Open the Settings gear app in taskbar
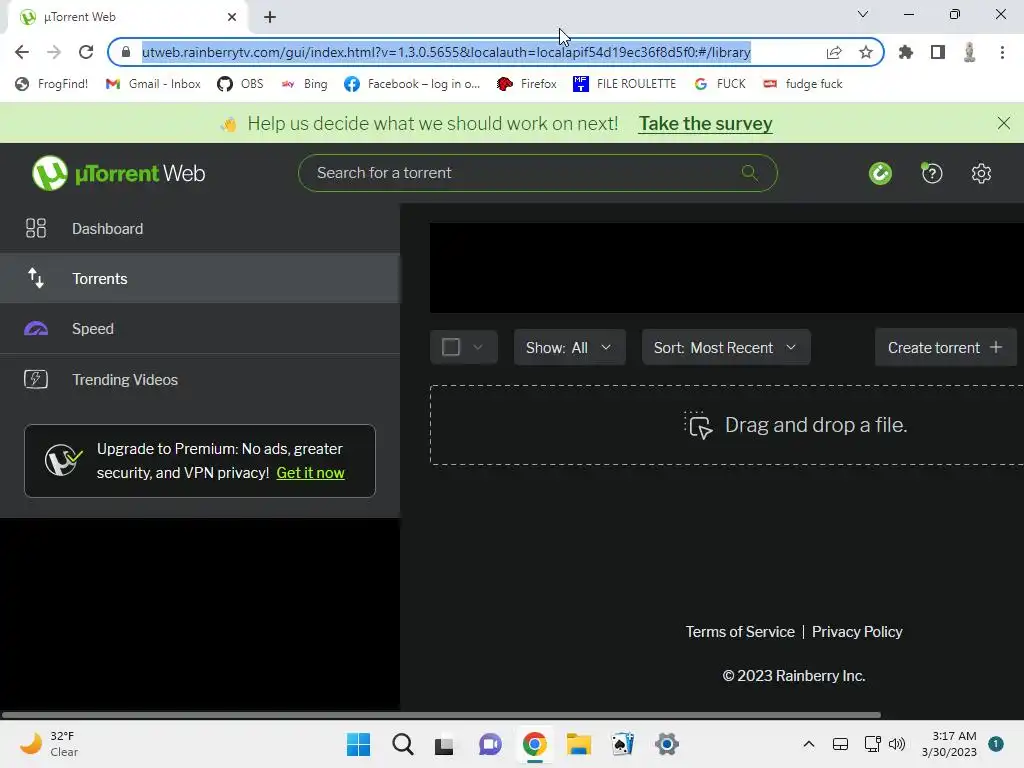Screen dimensions: 1024x768 tap(667, 744)
